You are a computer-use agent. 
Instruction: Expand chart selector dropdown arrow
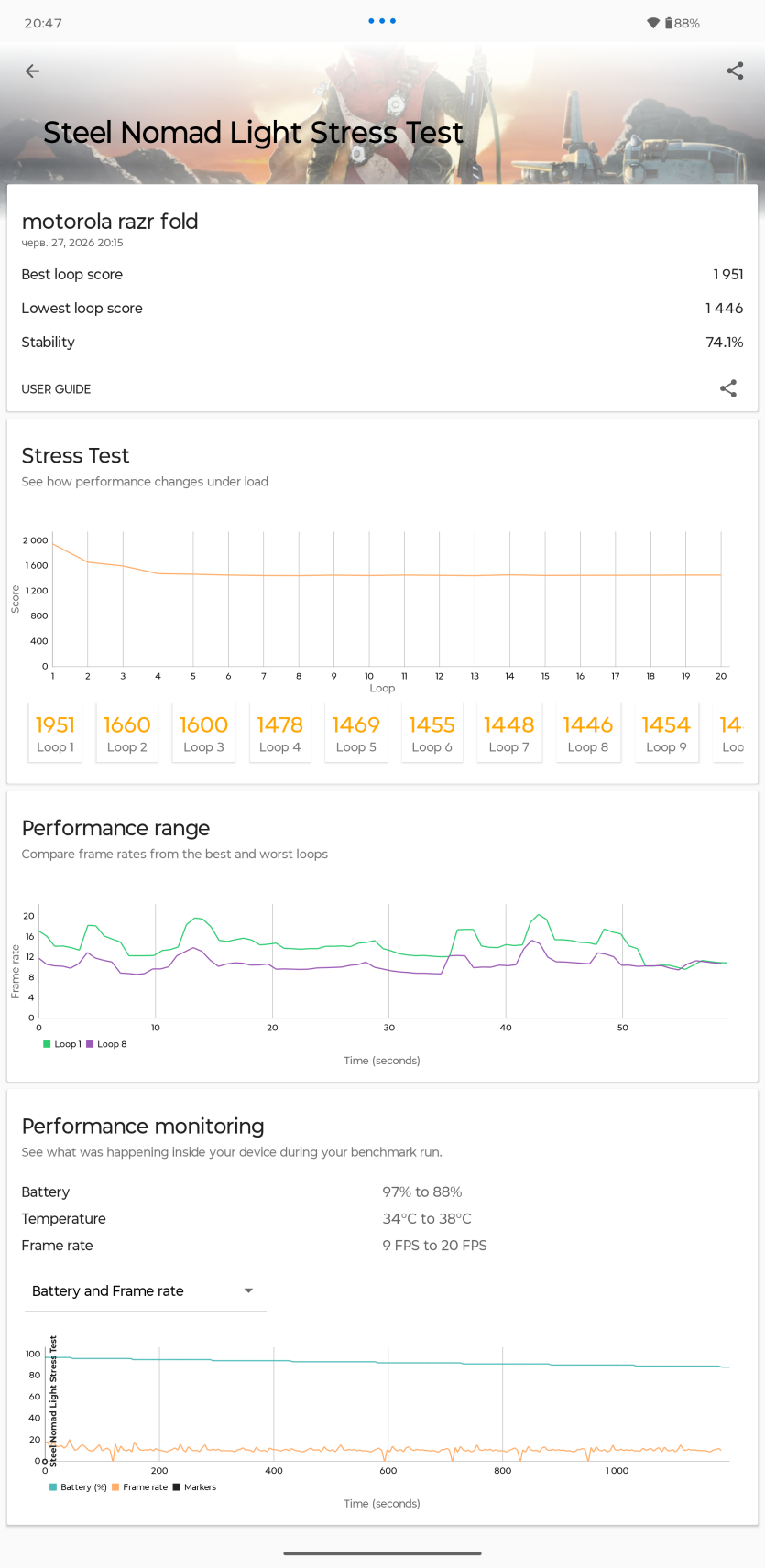[x=248, y=1290]
